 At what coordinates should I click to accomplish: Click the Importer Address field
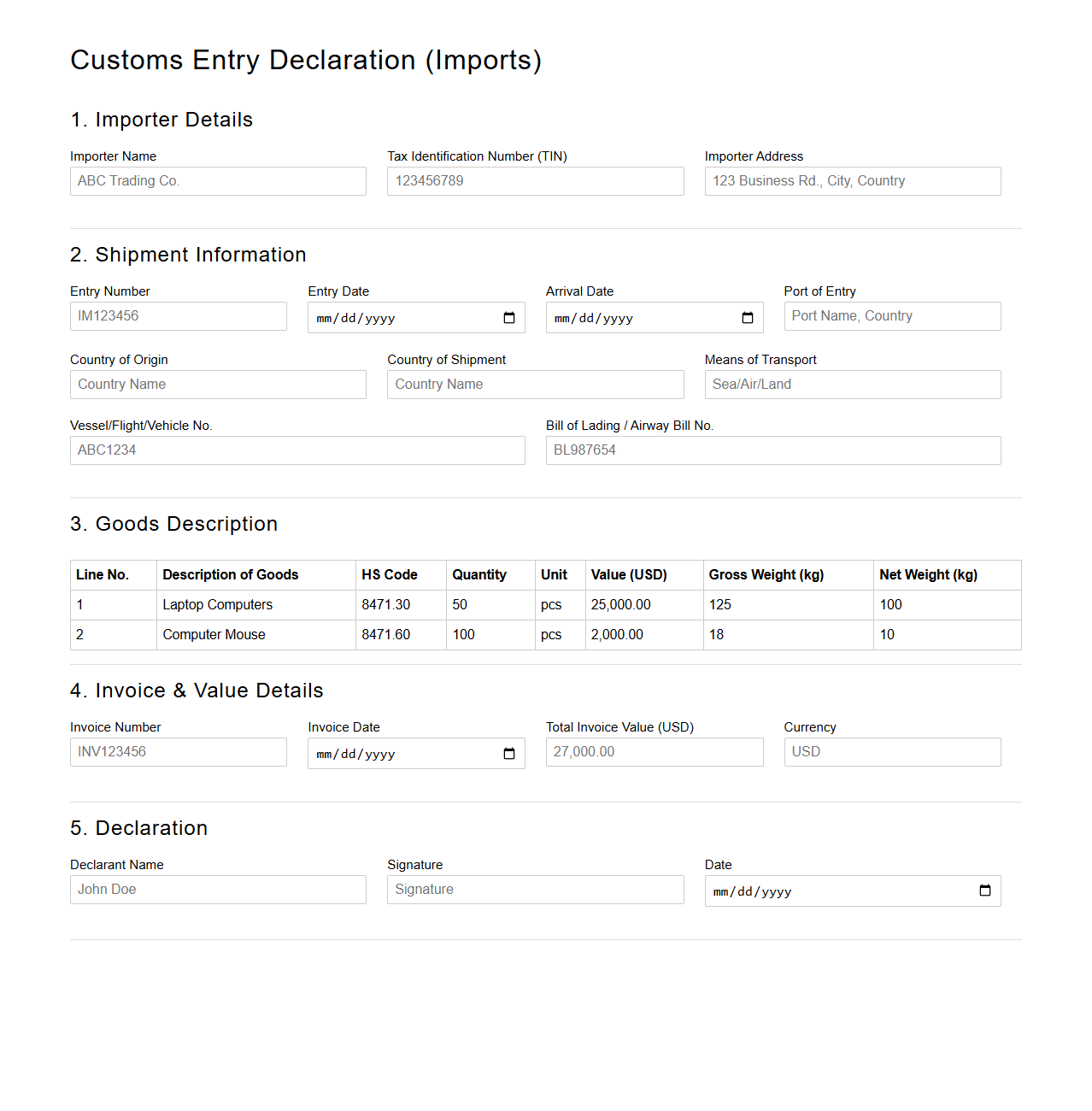(x=852, y=180)
